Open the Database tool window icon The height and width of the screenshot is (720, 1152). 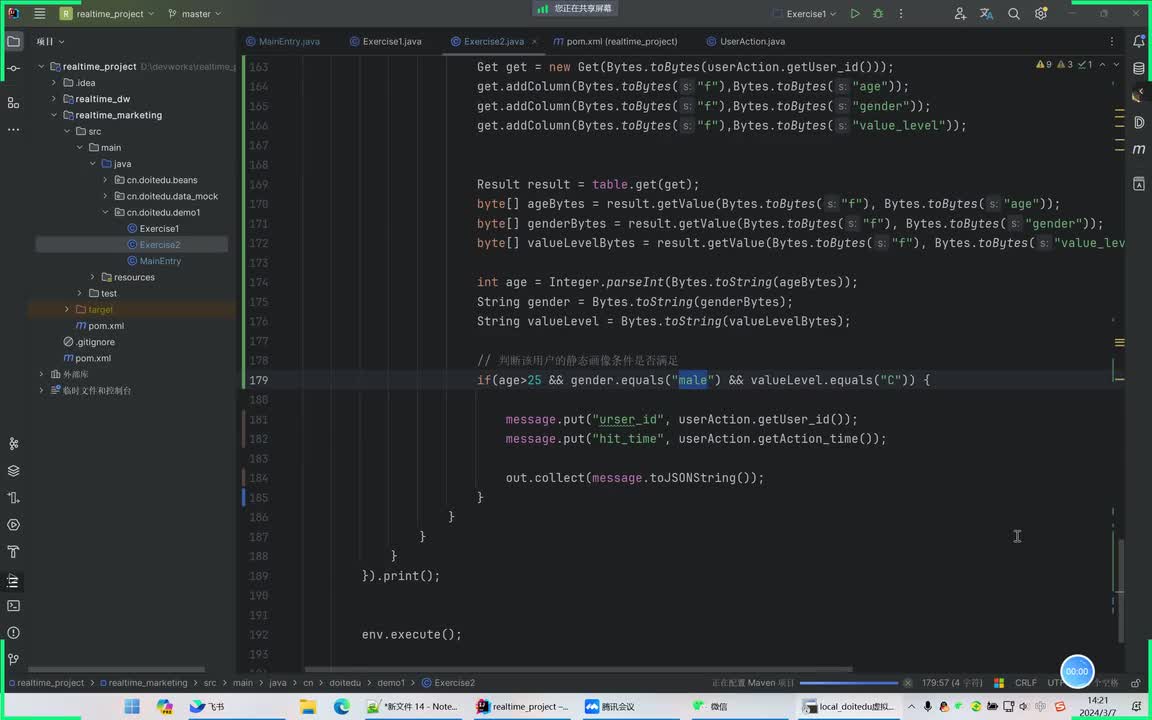coord(1139,69)
